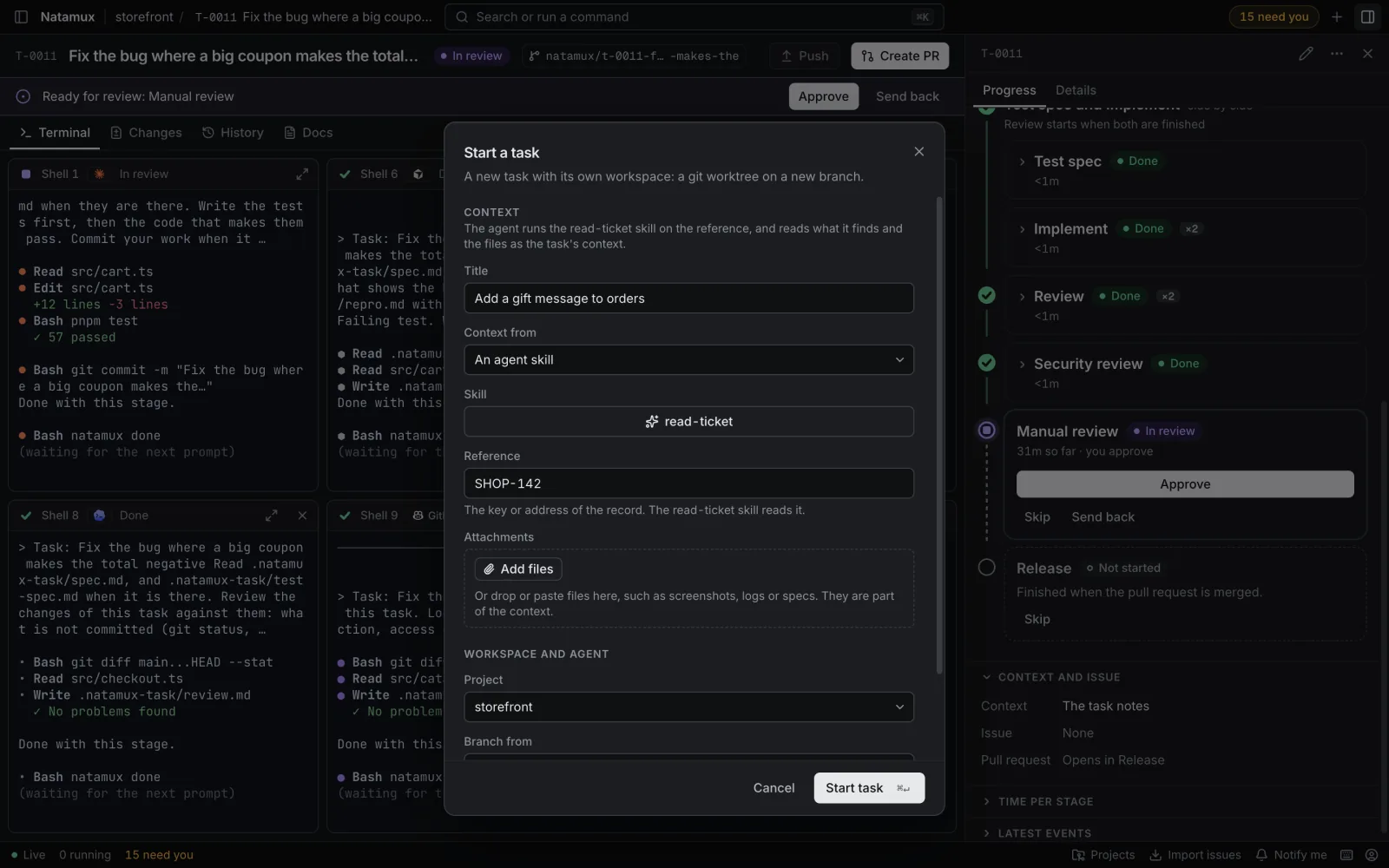1389x868 pixels.
Task: Toggle the left sidebar panel icon
Action: point(22,16)
